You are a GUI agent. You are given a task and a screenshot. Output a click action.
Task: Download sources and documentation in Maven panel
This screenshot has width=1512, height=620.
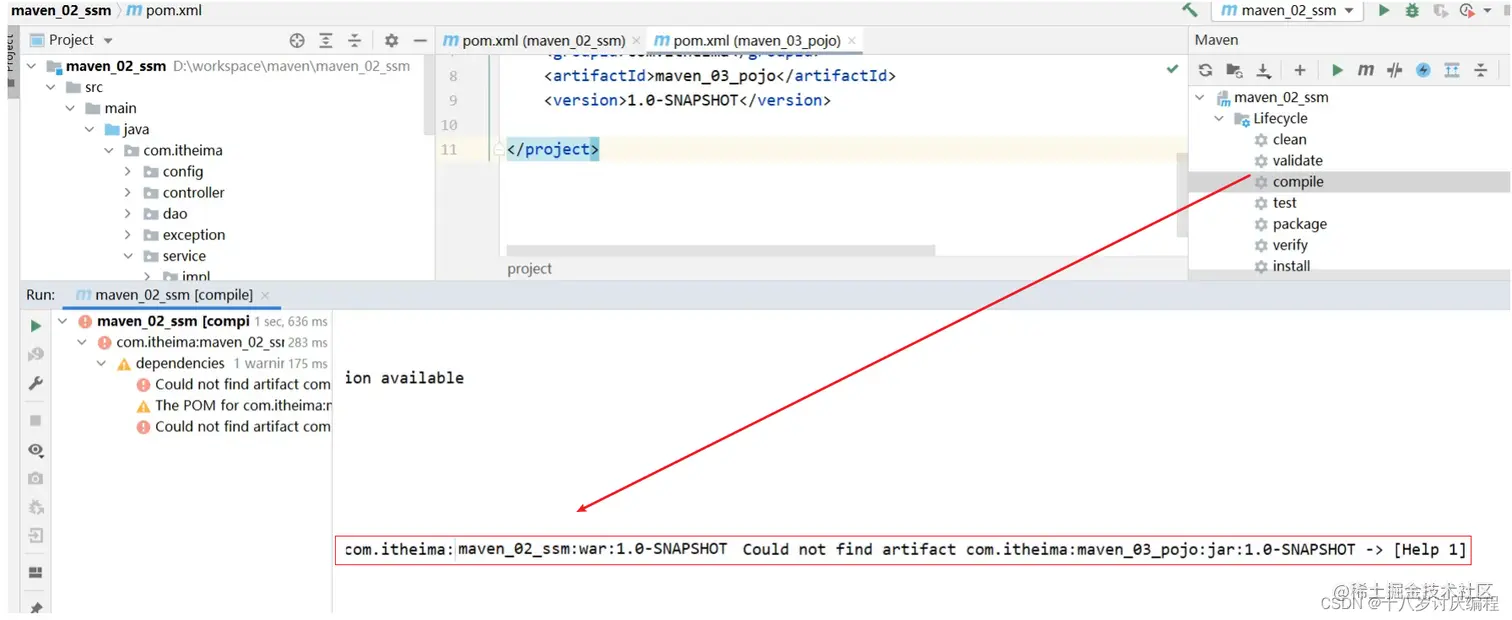click(1264, 70)
